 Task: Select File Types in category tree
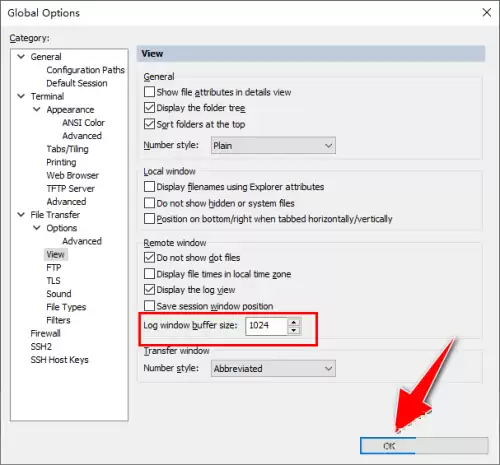[66, 307]
